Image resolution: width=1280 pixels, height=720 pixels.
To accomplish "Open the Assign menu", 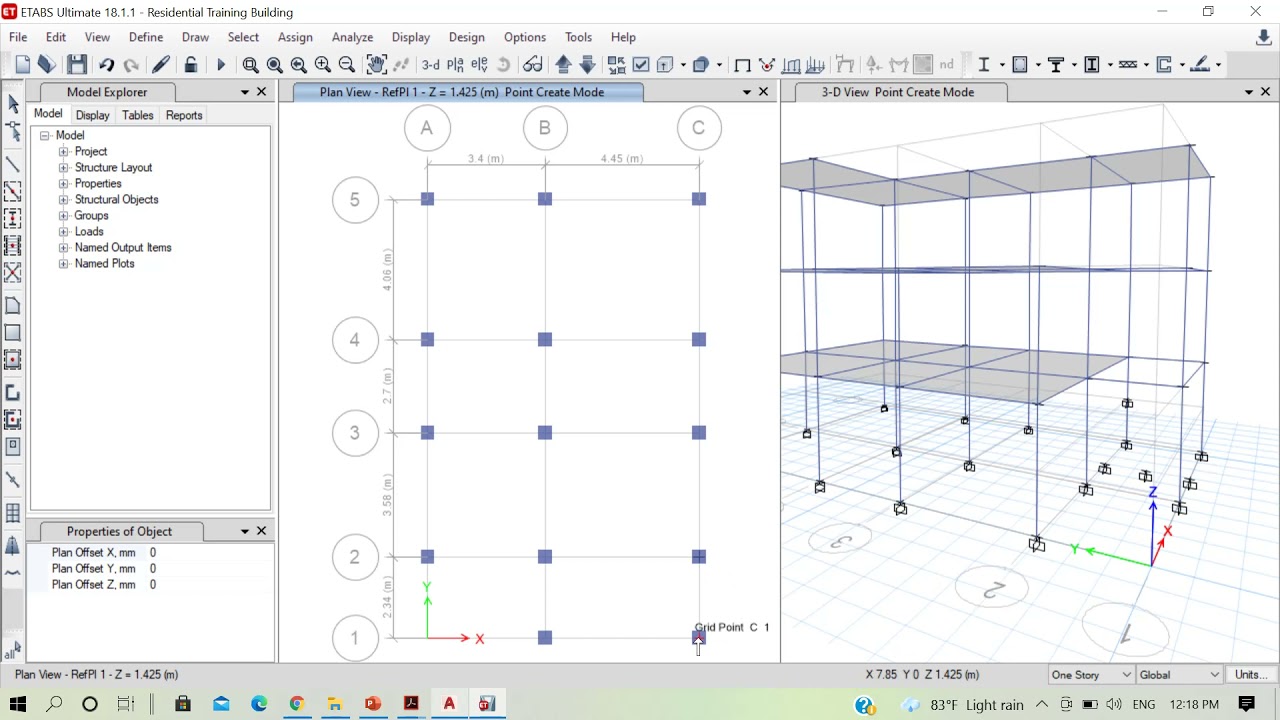I will click(x=295, y=37).
